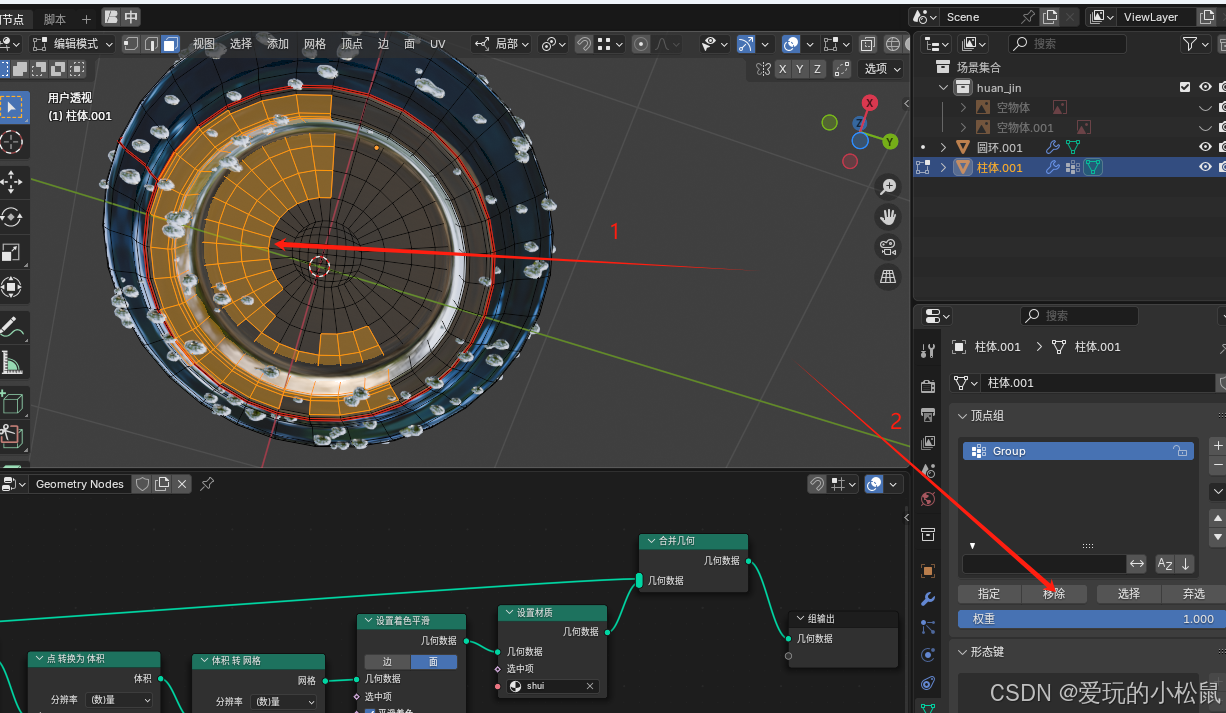Select the Add Cube tool
The width and height of the screenshot is (1226, 713).
[12, 401]
